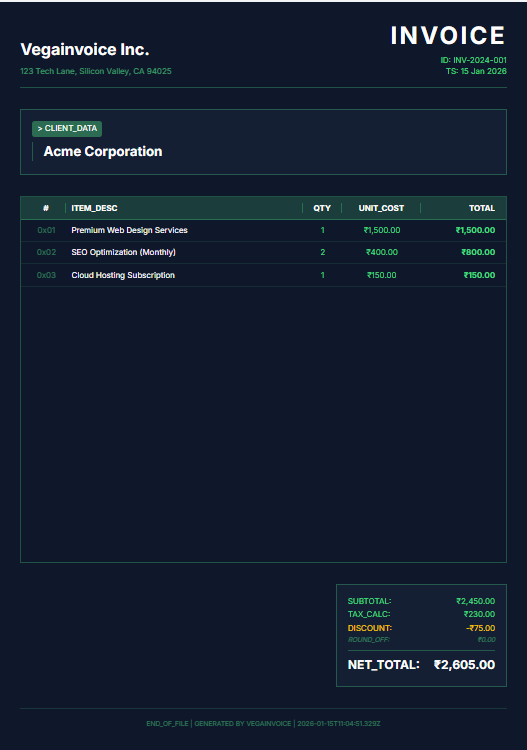The image size is (527, 750).
Task: Click SEO Optimization (Monthly) description
Action: tap(123, 252)
